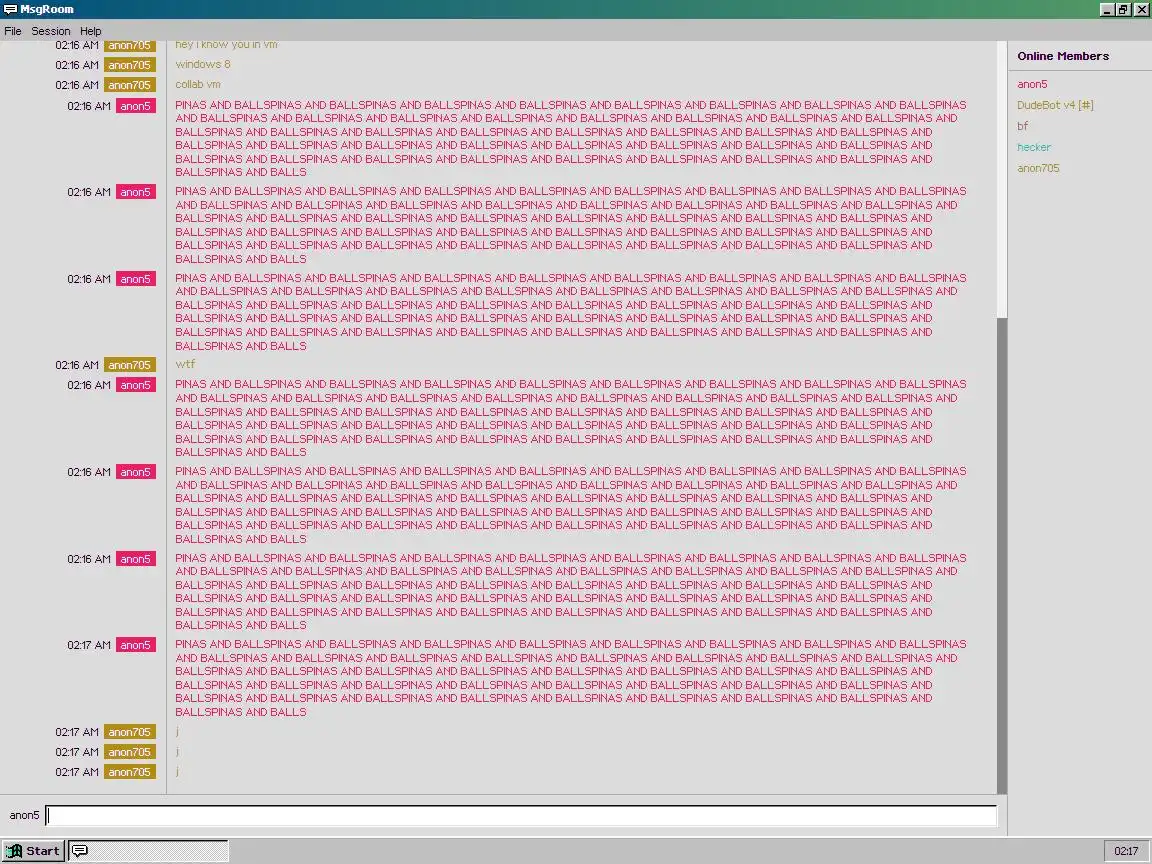Close the MsgRoom window
1152x864 pixels.
point(1141,10)
